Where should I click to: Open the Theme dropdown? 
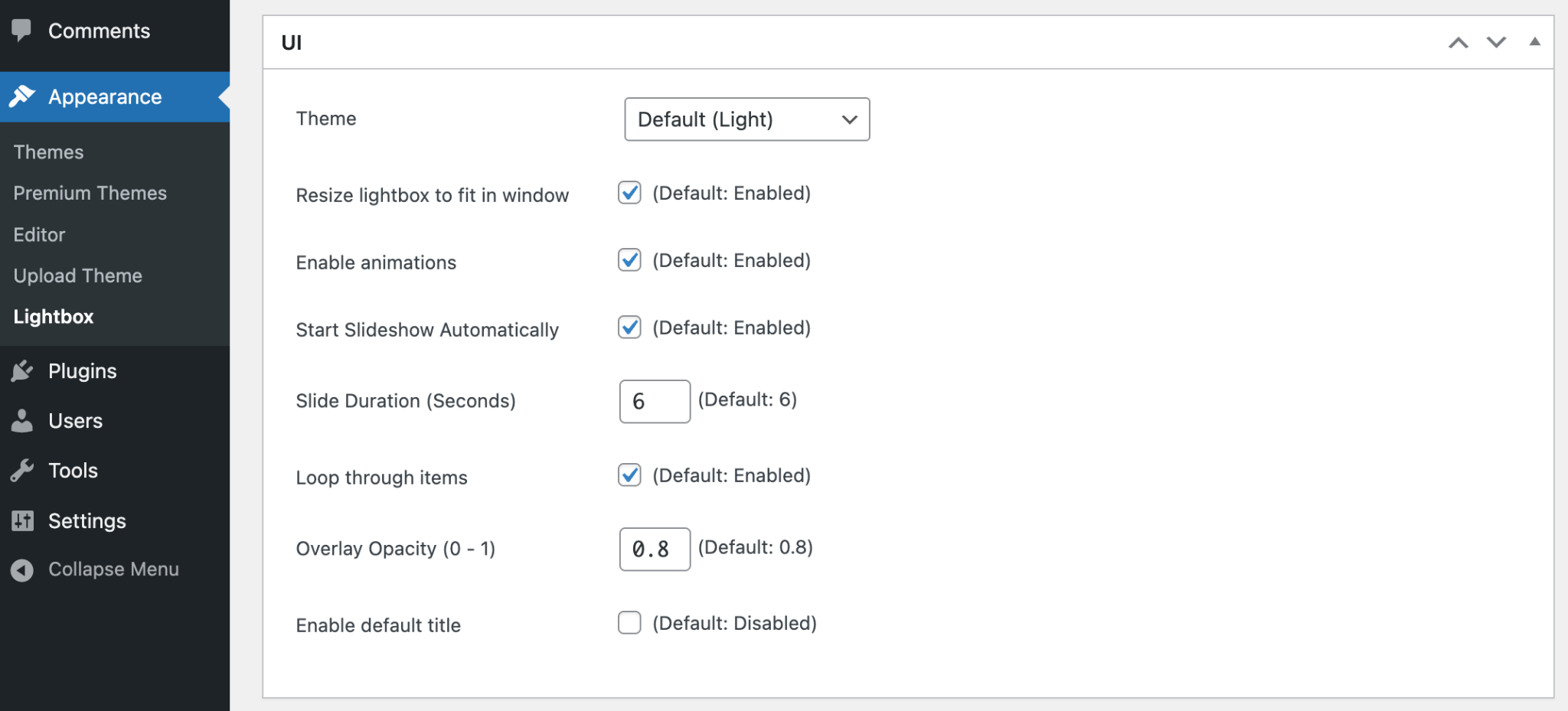click(x=746, y=119)
